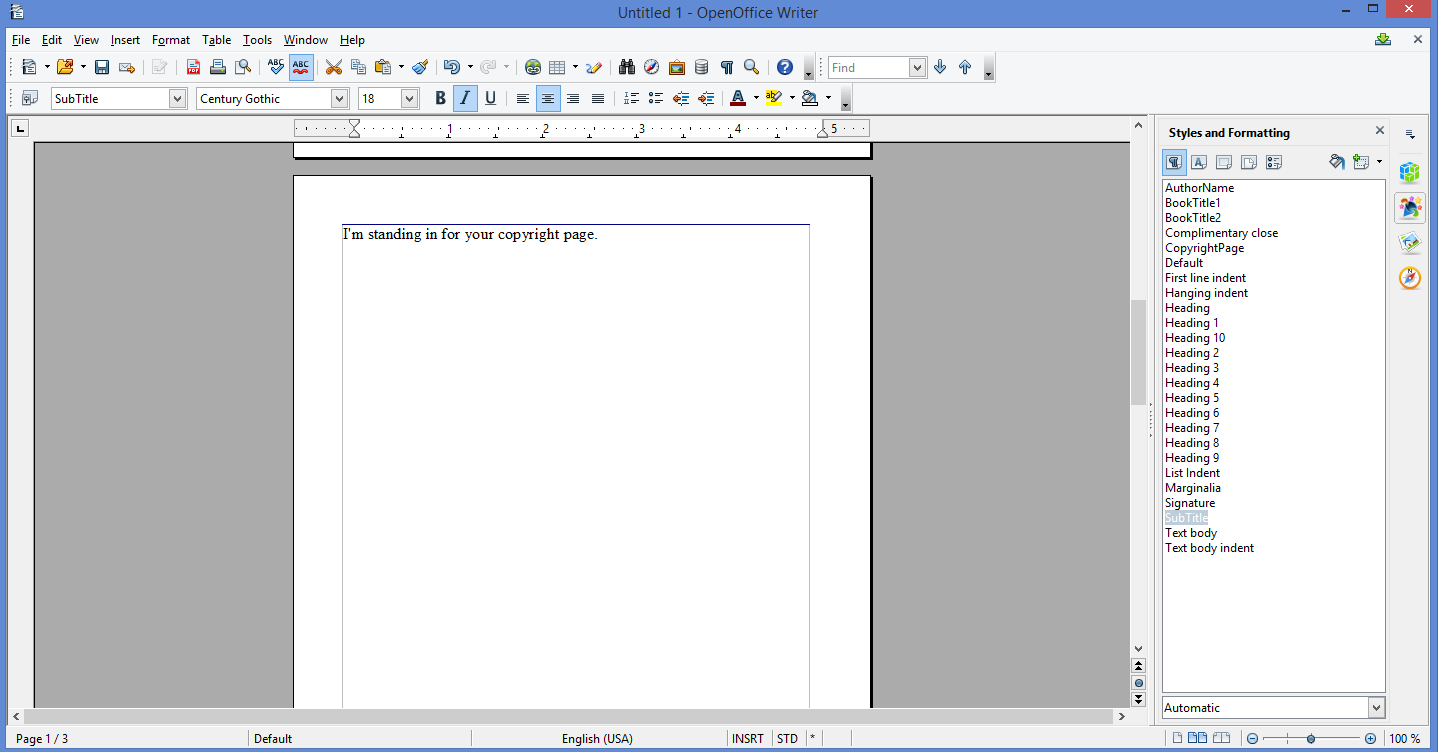Apply font color with the red A
This screenshot has width=1438, height=752.
(738, 98)
